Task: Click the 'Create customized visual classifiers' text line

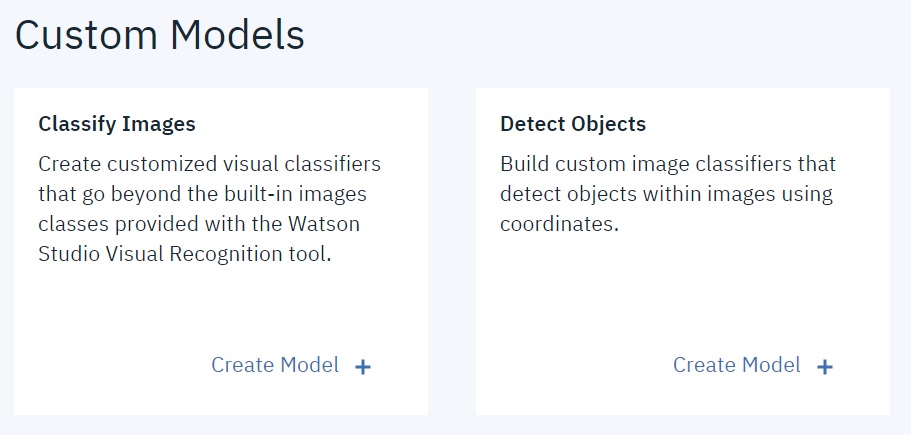Action: [209, 163]
